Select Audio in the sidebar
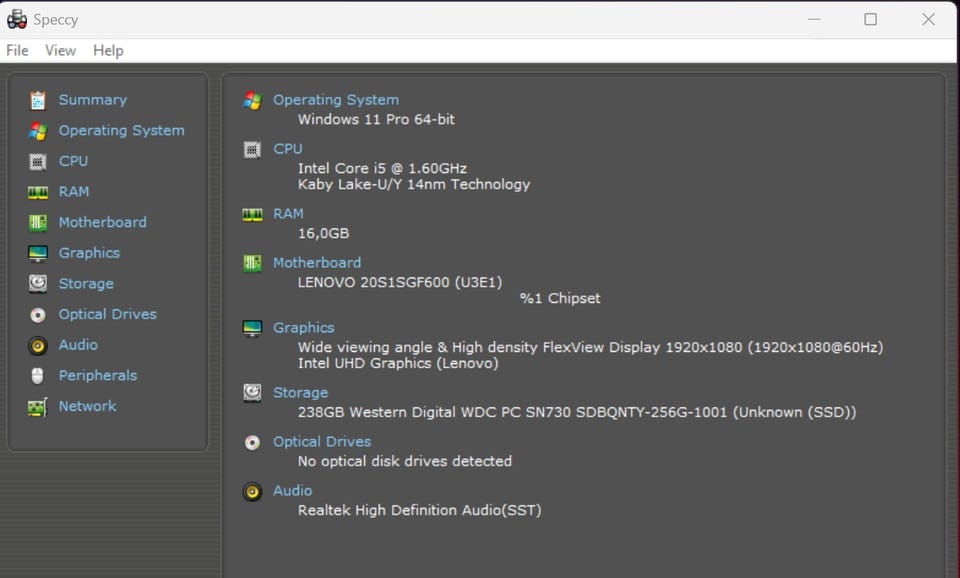960x578 pixels. pos(78,345)
